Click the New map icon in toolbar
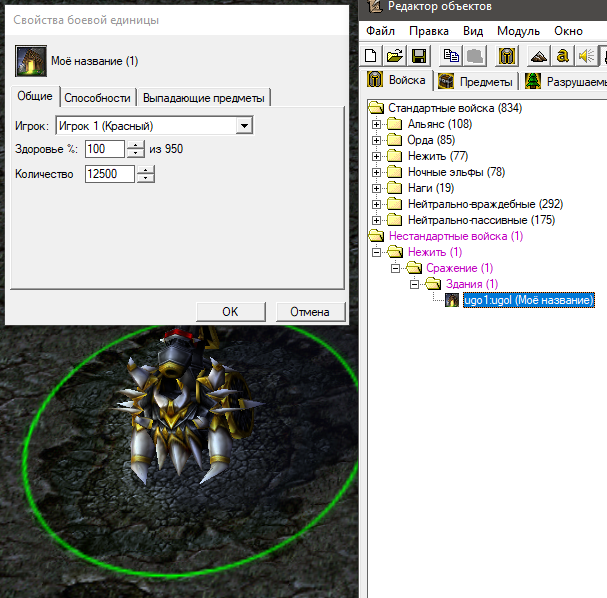 tap(371, 56)
